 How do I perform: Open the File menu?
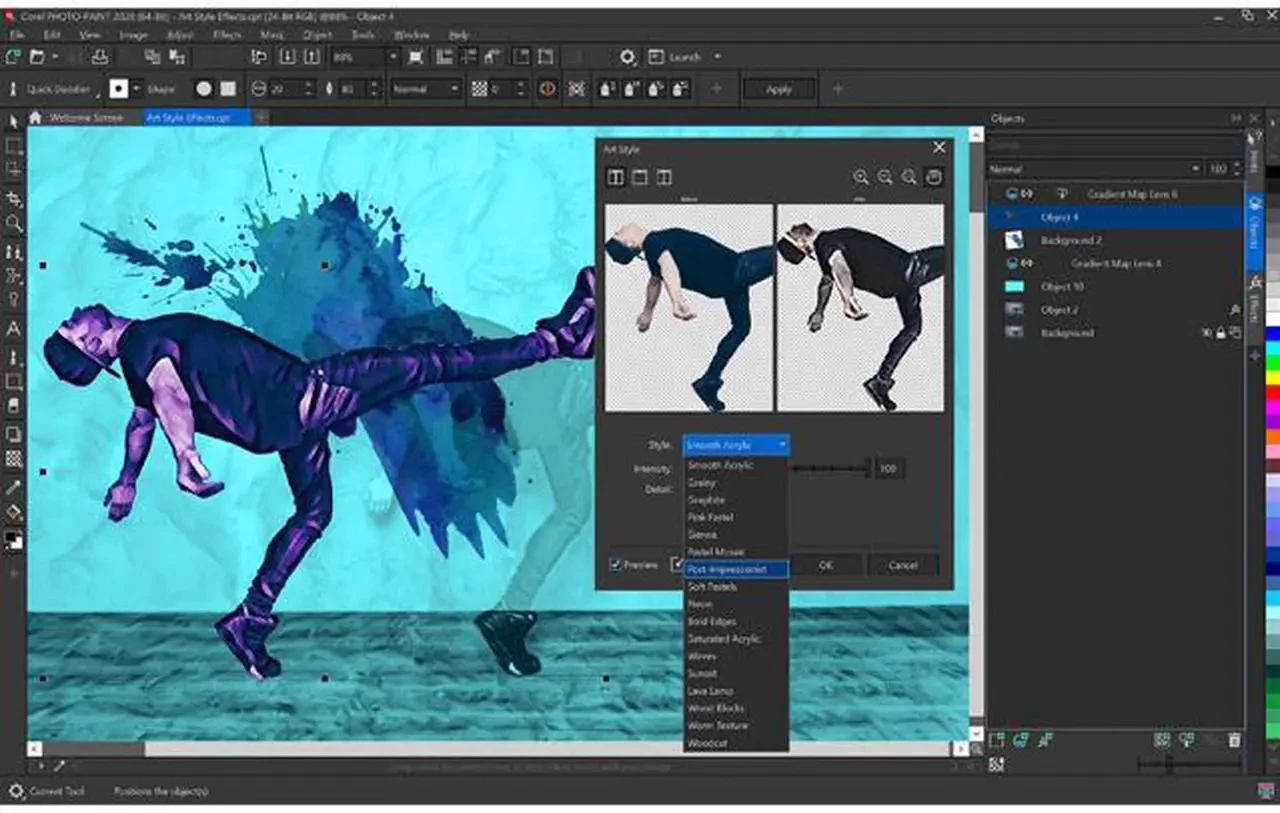(x=16, y=34)
